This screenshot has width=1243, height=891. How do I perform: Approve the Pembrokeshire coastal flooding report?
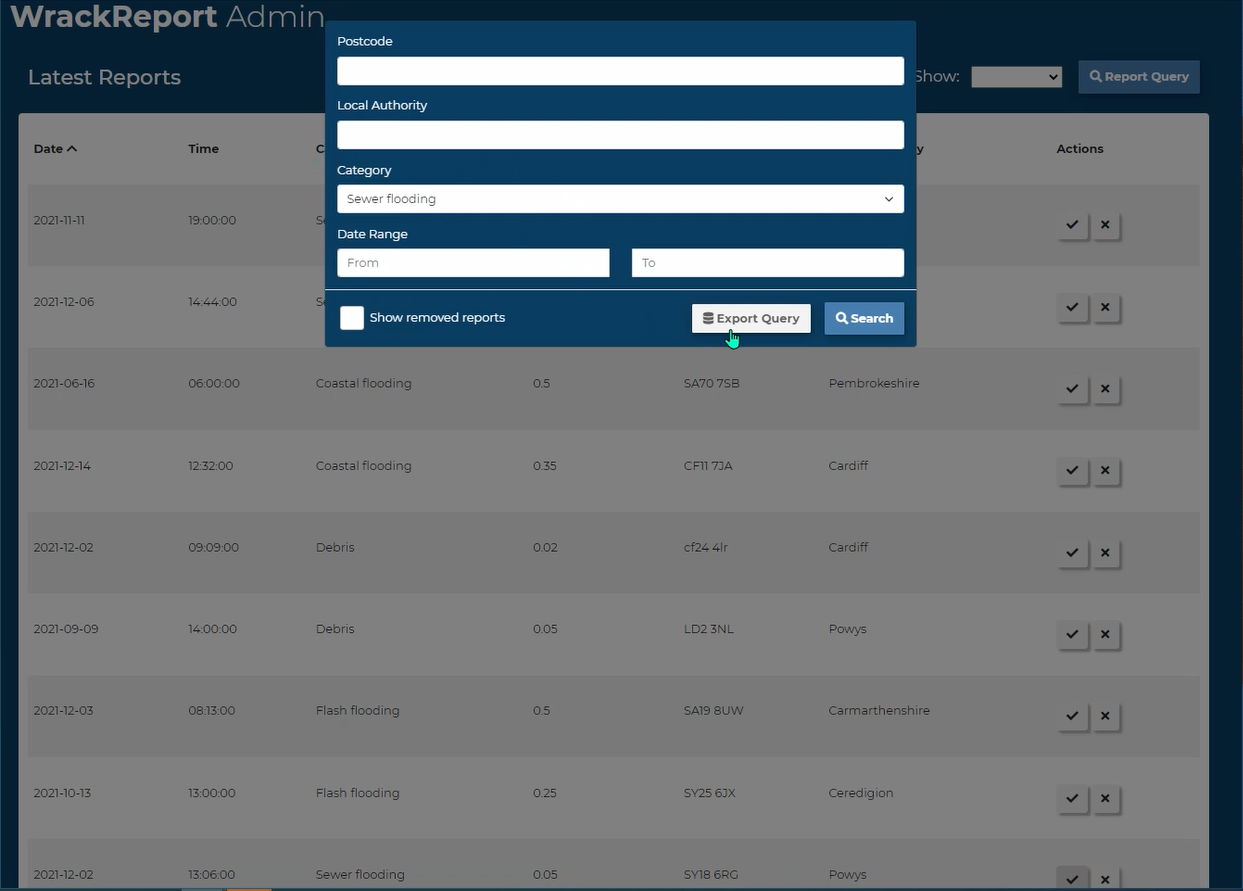click(x=1072, y=389)
